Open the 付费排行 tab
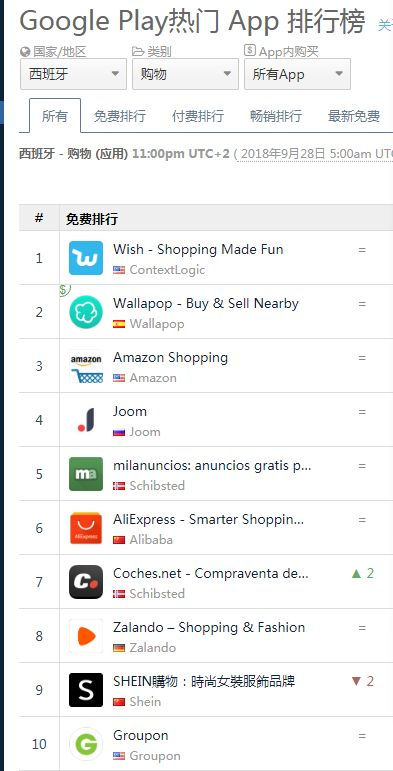This screenshot has width=393, height=771. (198, 116)
